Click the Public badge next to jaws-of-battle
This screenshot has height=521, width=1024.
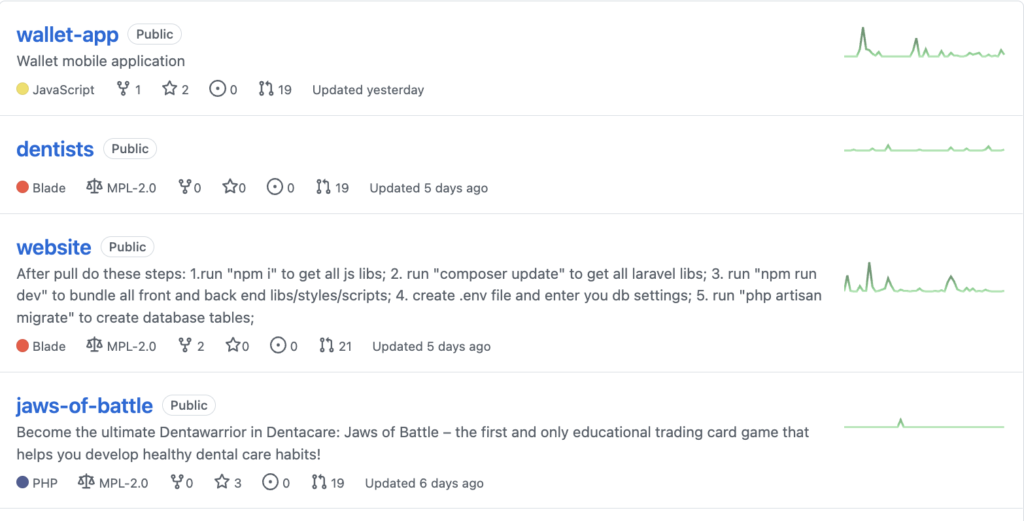189,405
